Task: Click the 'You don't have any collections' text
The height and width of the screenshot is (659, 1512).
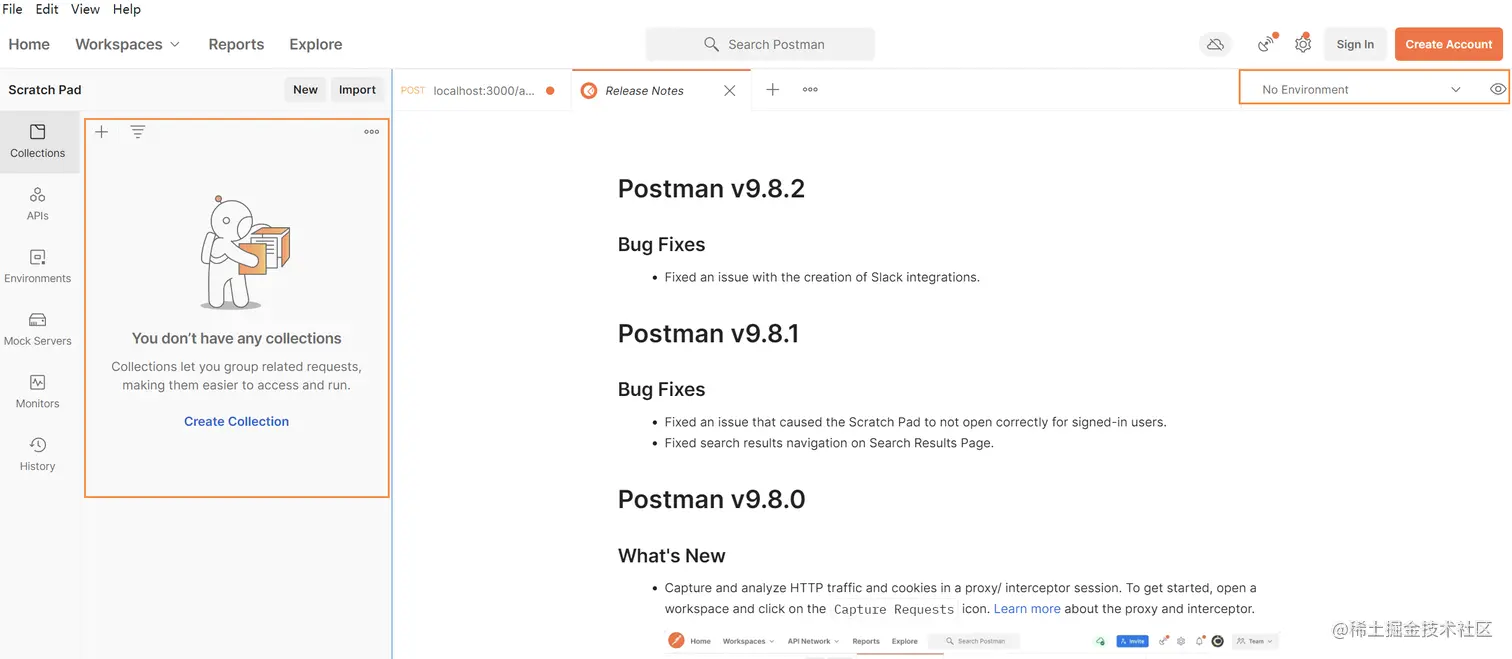Action: (x=237, y=339)
